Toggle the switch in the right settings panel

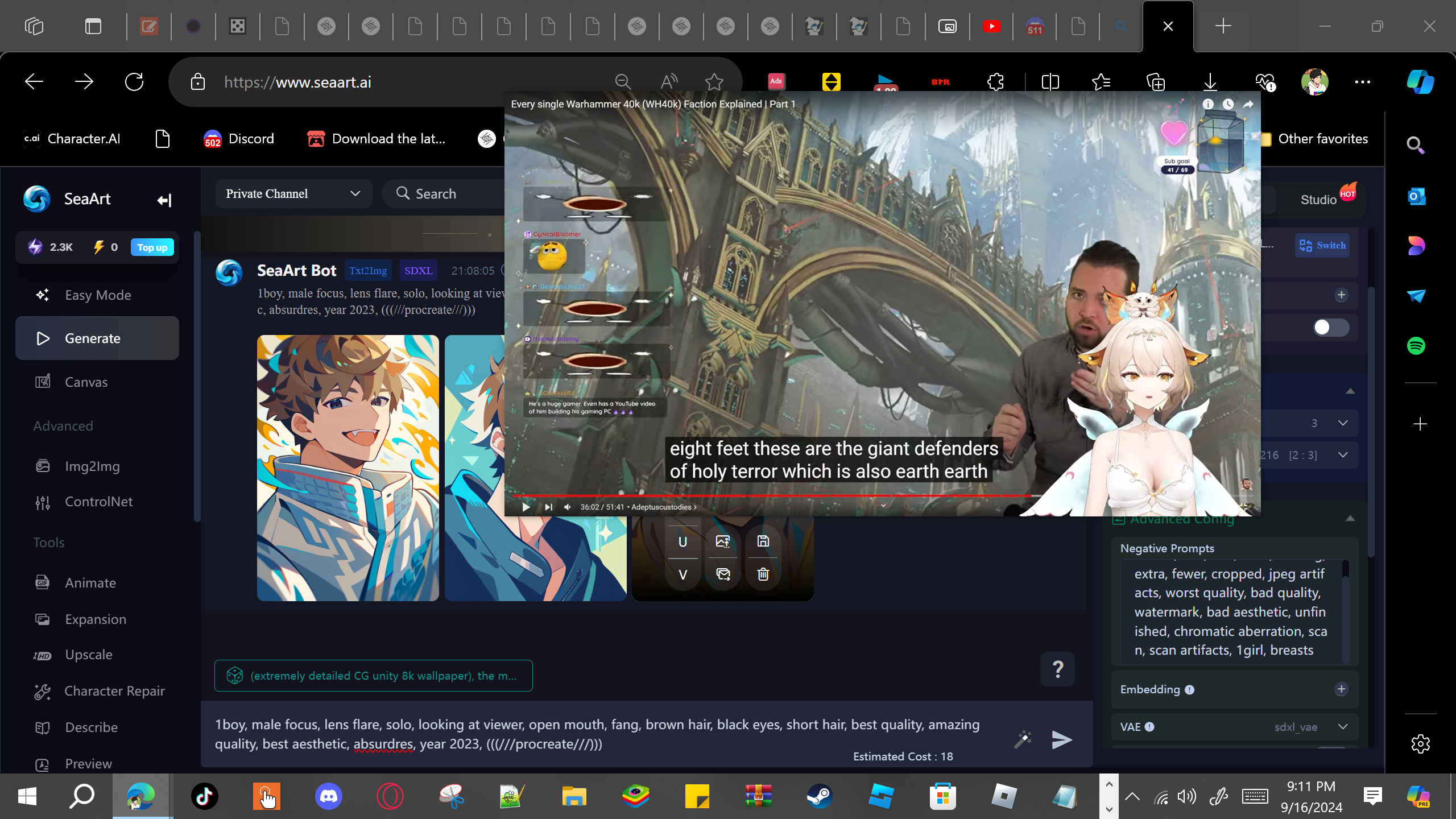(x=1331, y=328)
